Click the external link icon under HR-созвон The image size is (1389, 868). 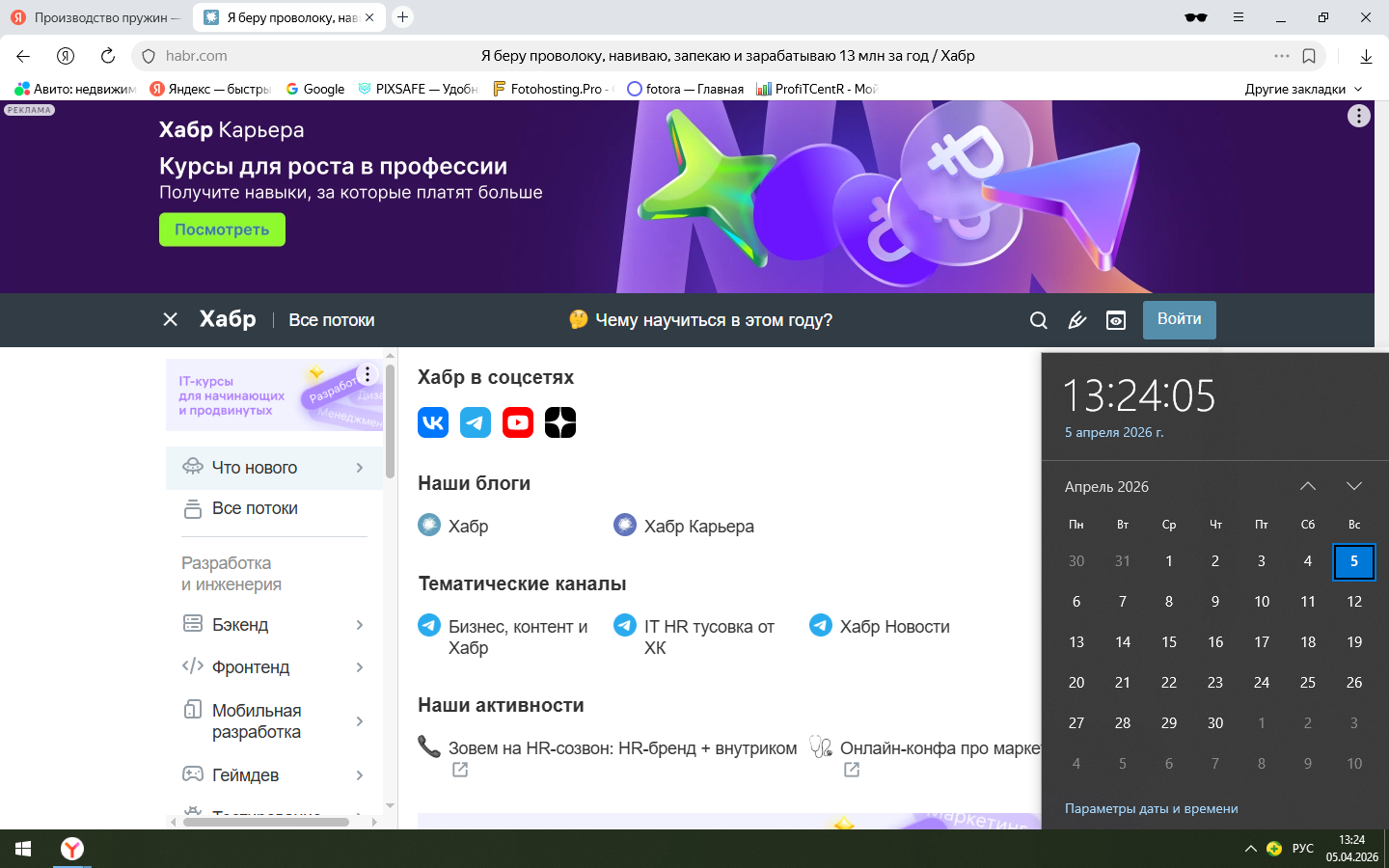click(460, 770)
